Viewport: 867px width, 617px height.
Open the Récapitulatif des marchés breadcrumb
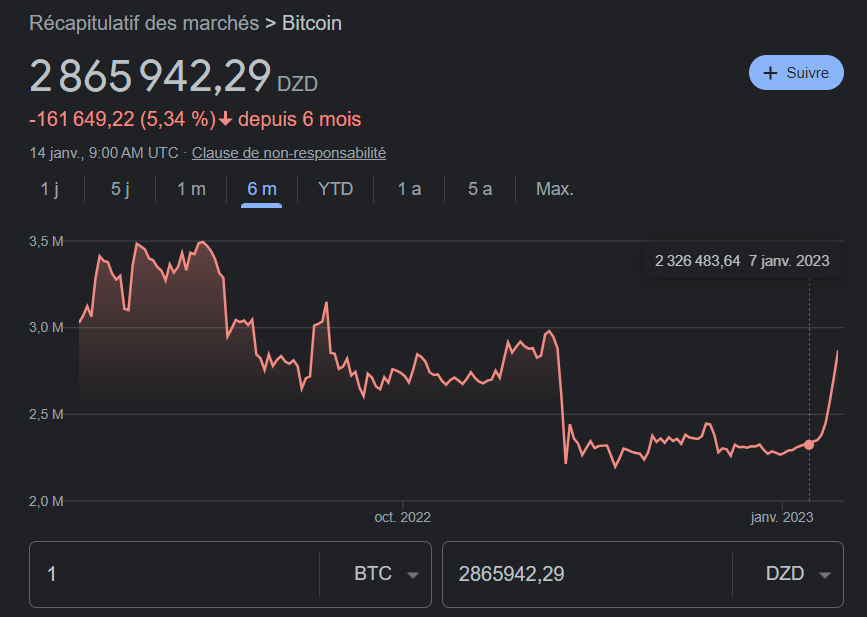[x=144, y=23]
